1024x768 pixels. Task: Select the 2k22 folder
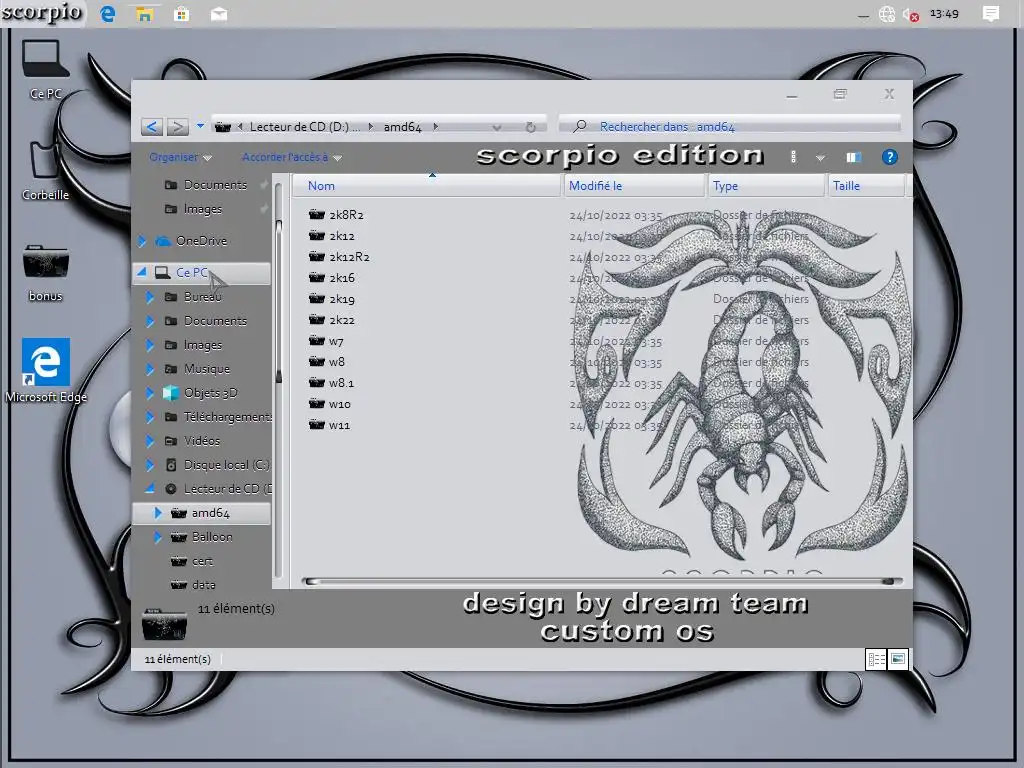pyautogui.click(x=332, y=320)
